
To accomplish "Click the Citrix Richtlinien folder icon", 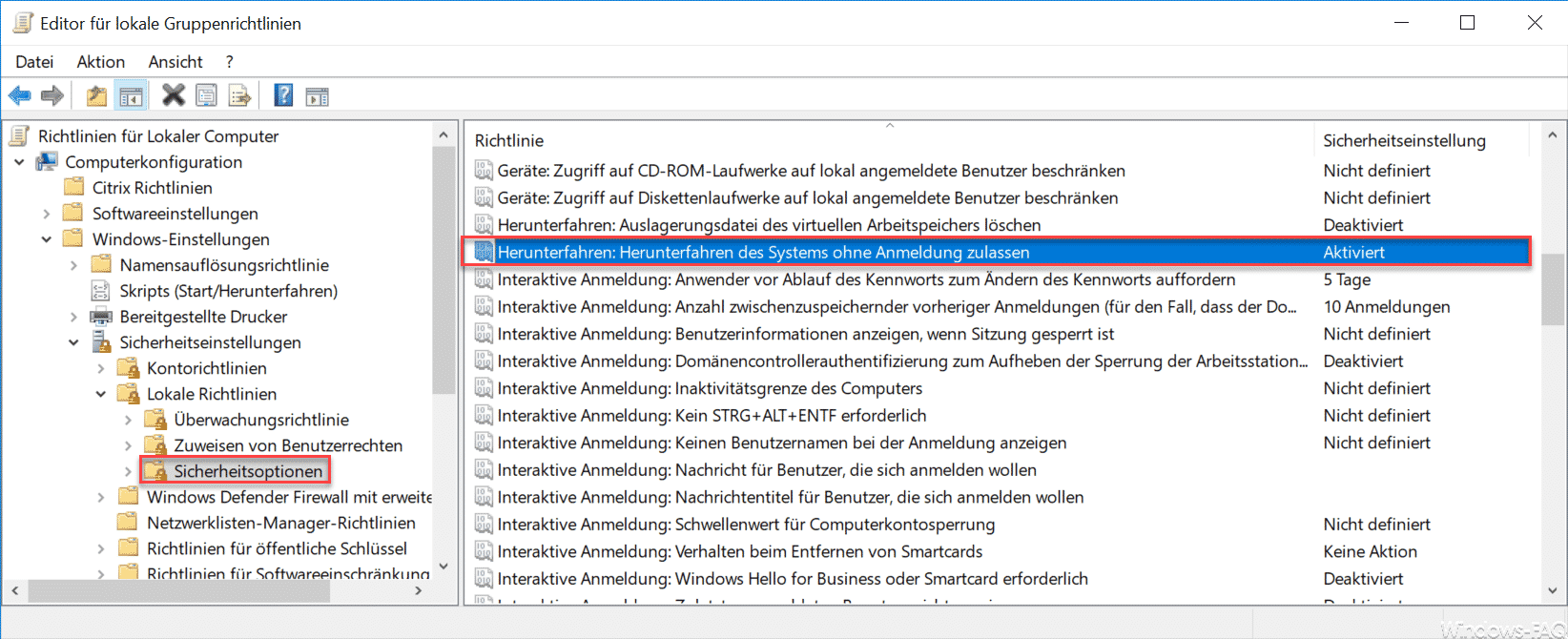I will tap(73, 188).
